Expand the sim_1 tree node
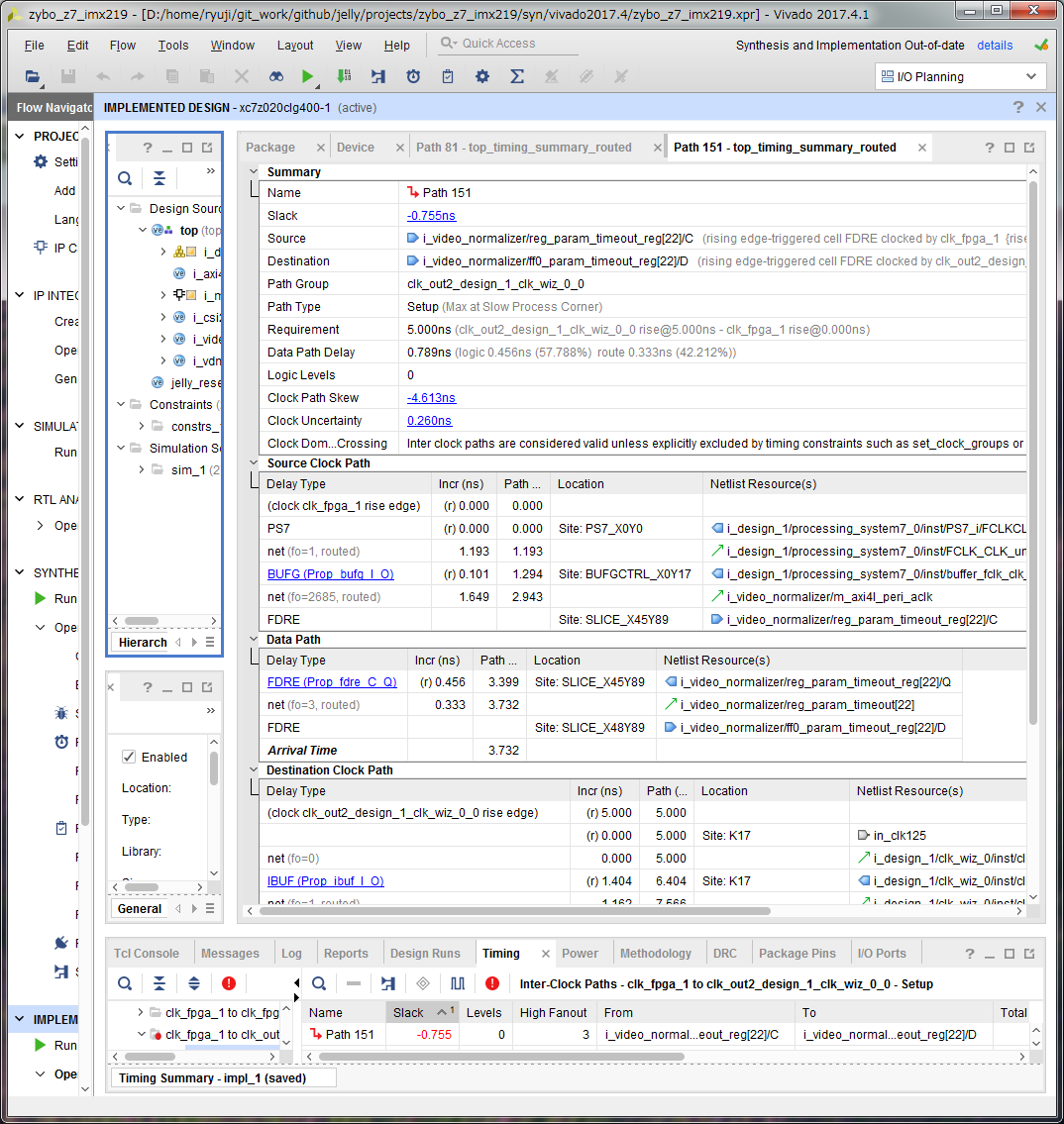The width and height of the screenshot is (1064, 1124). coord(142,469)
